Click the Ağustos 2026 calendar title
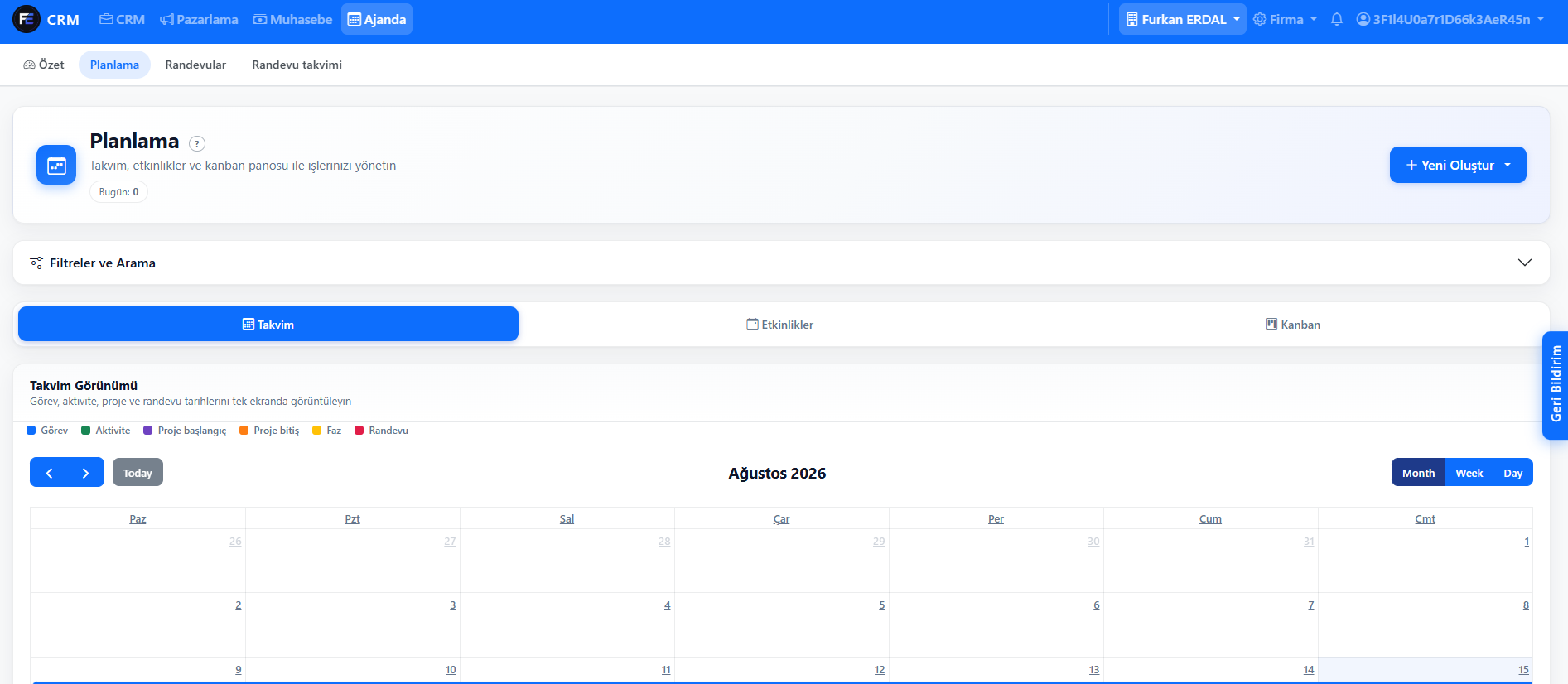Image resolution: width=1568 pixels, height=684 pixels. 777,473
